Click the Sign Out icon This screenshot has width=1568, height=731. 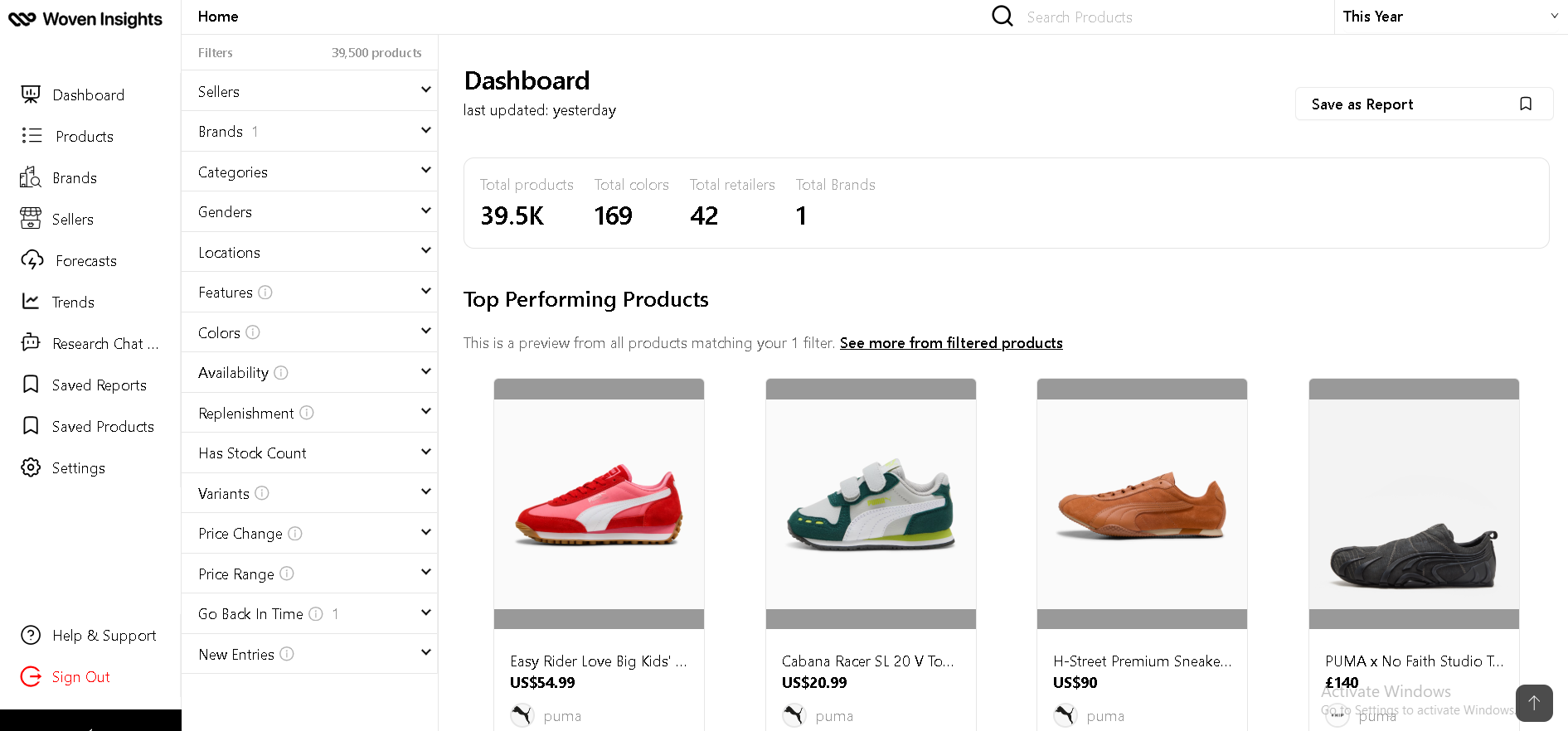point(31,676)
